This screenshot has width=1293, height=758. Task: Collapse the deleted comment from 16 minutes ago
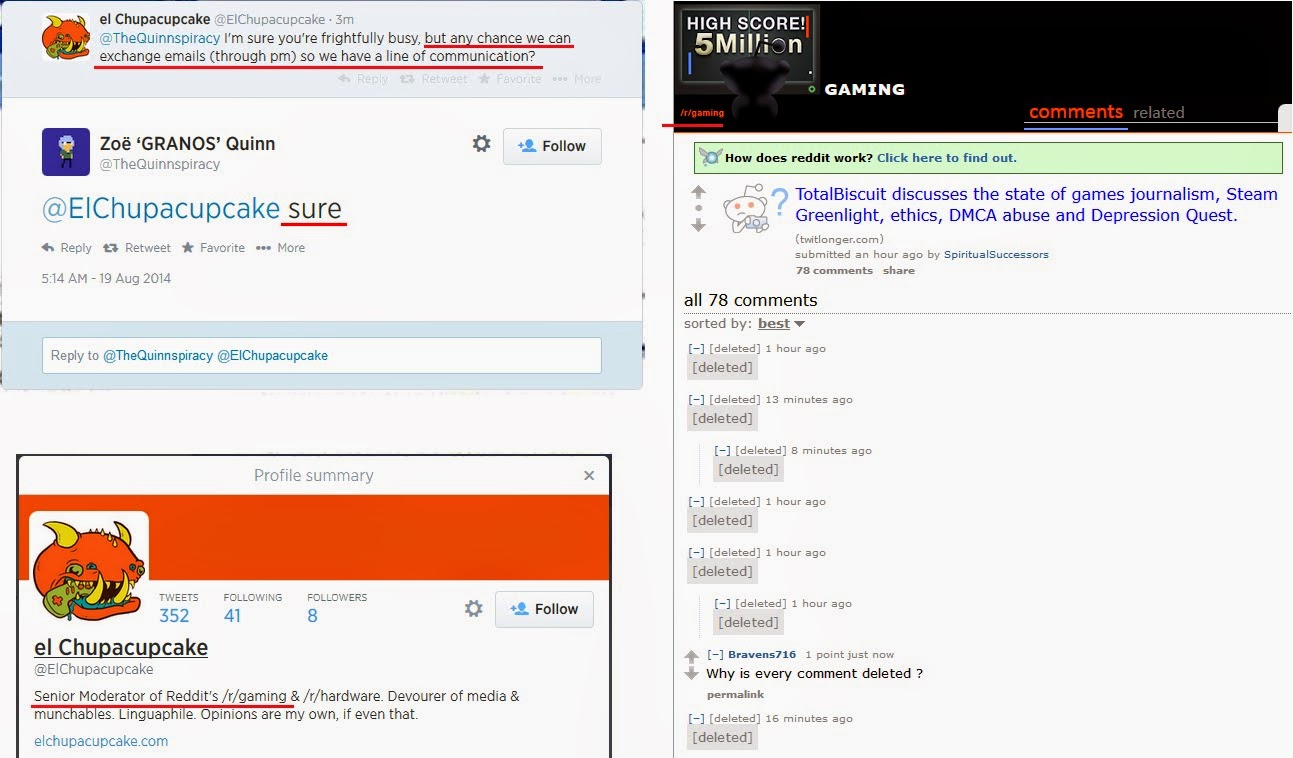(697, 718)
